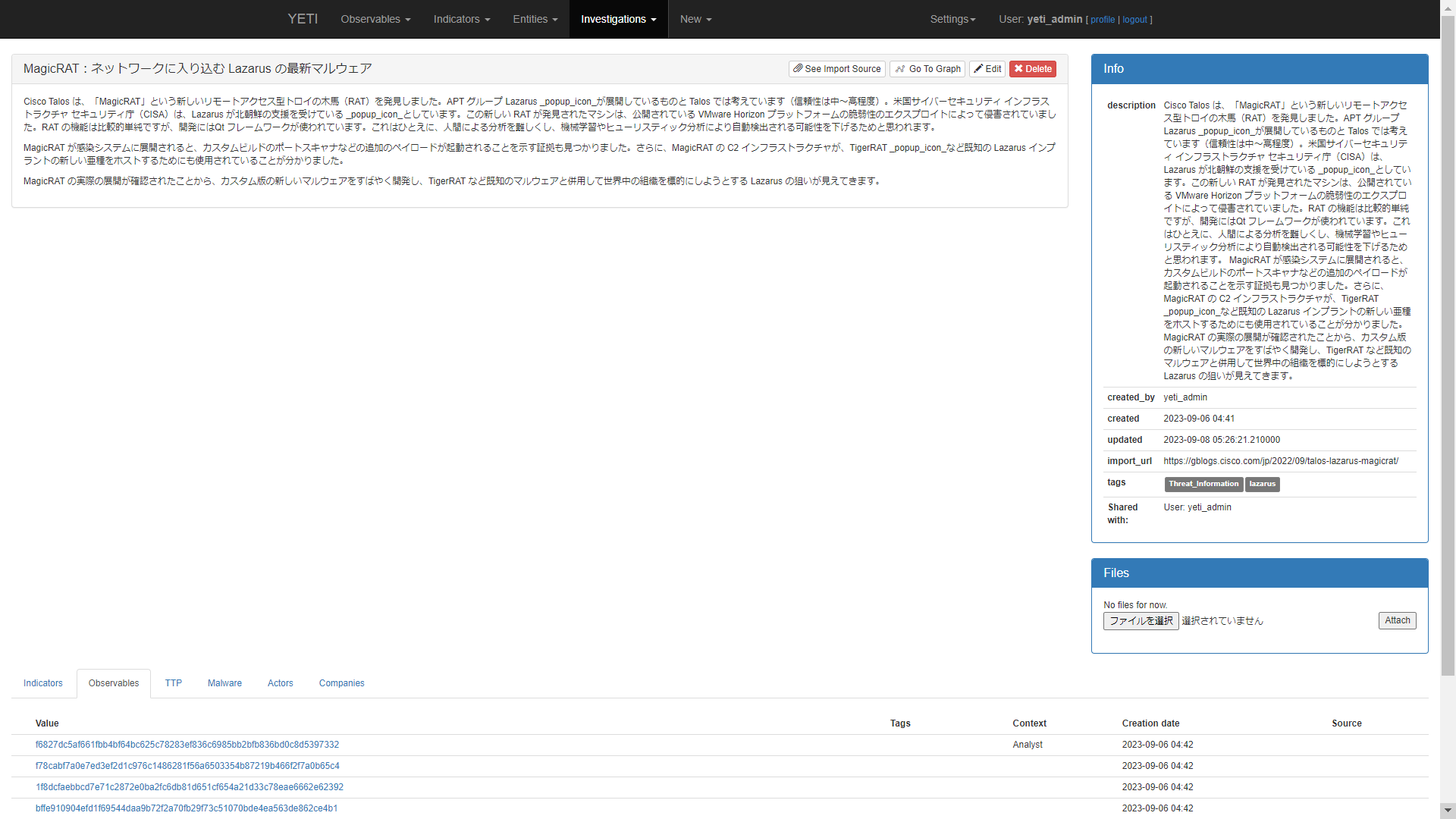This screenshot has height=819, width=1456.
Task: Expand the Entities navbar menu
Action: pyautogui.click(x=535, y=19)
